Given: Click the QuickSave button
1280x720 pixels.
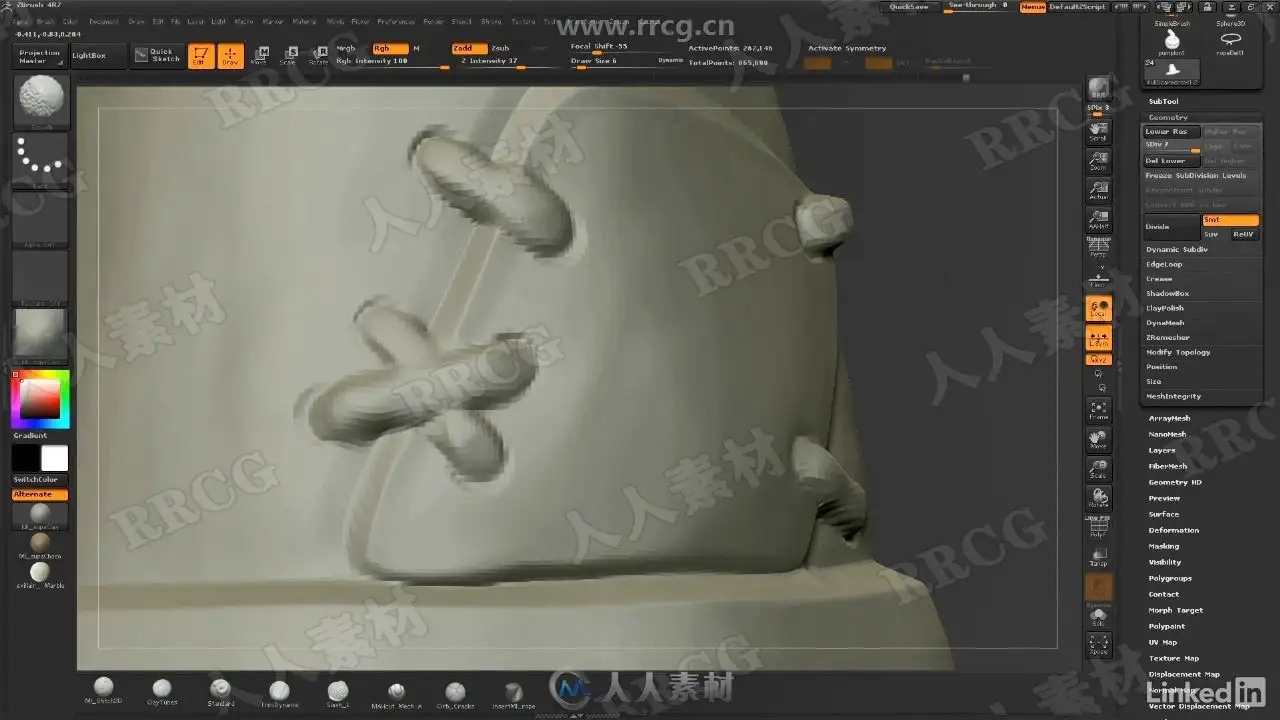Looking at the screenshot, I should point(909,7).
